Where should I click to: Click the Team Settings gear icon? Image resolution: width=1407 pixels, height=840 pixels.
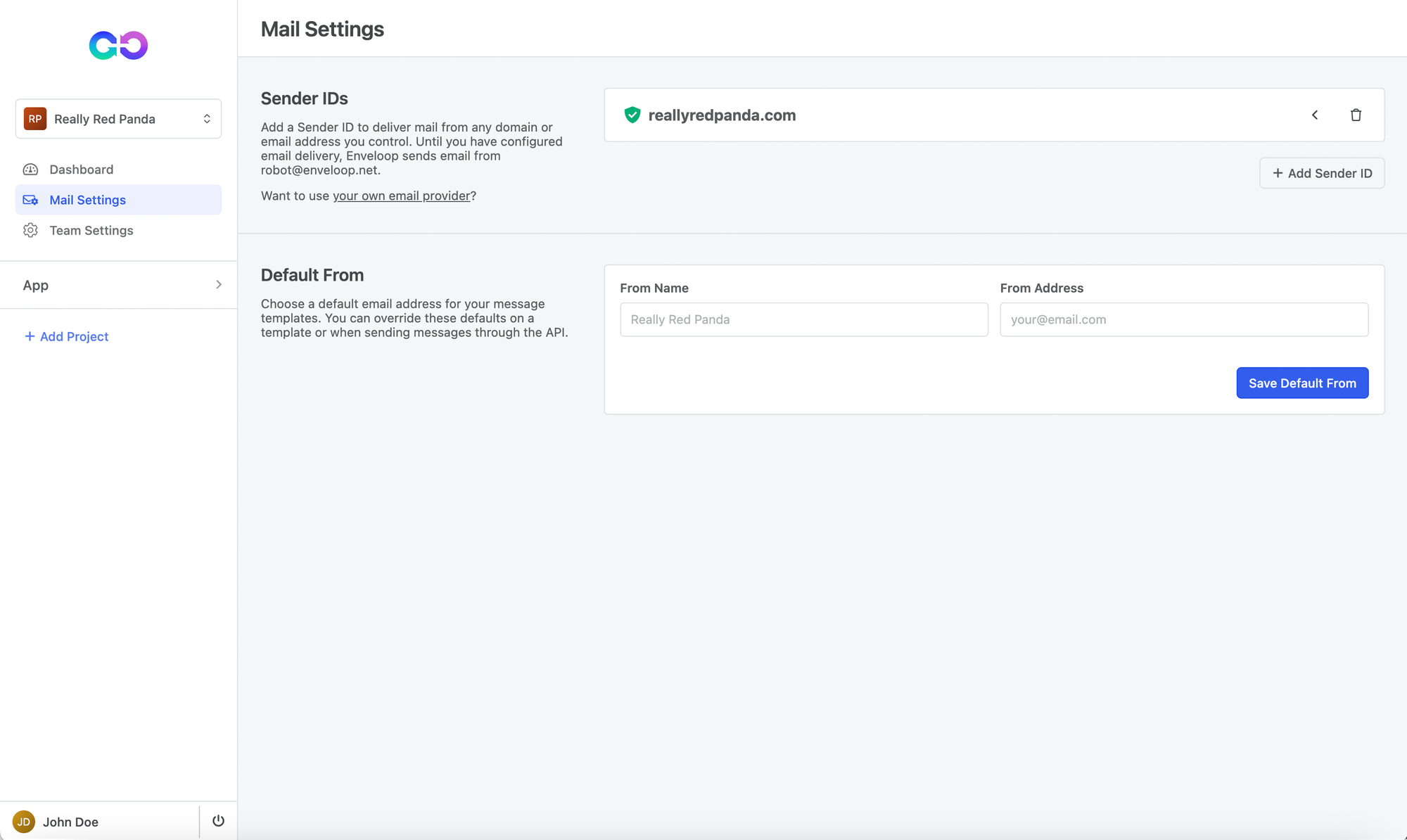[30, 230]
